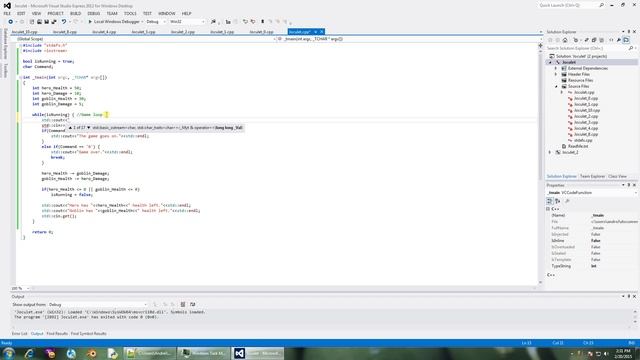Click the bookmark toolbar icon
The width and height of the screenshot is (640, 360).
262,22
